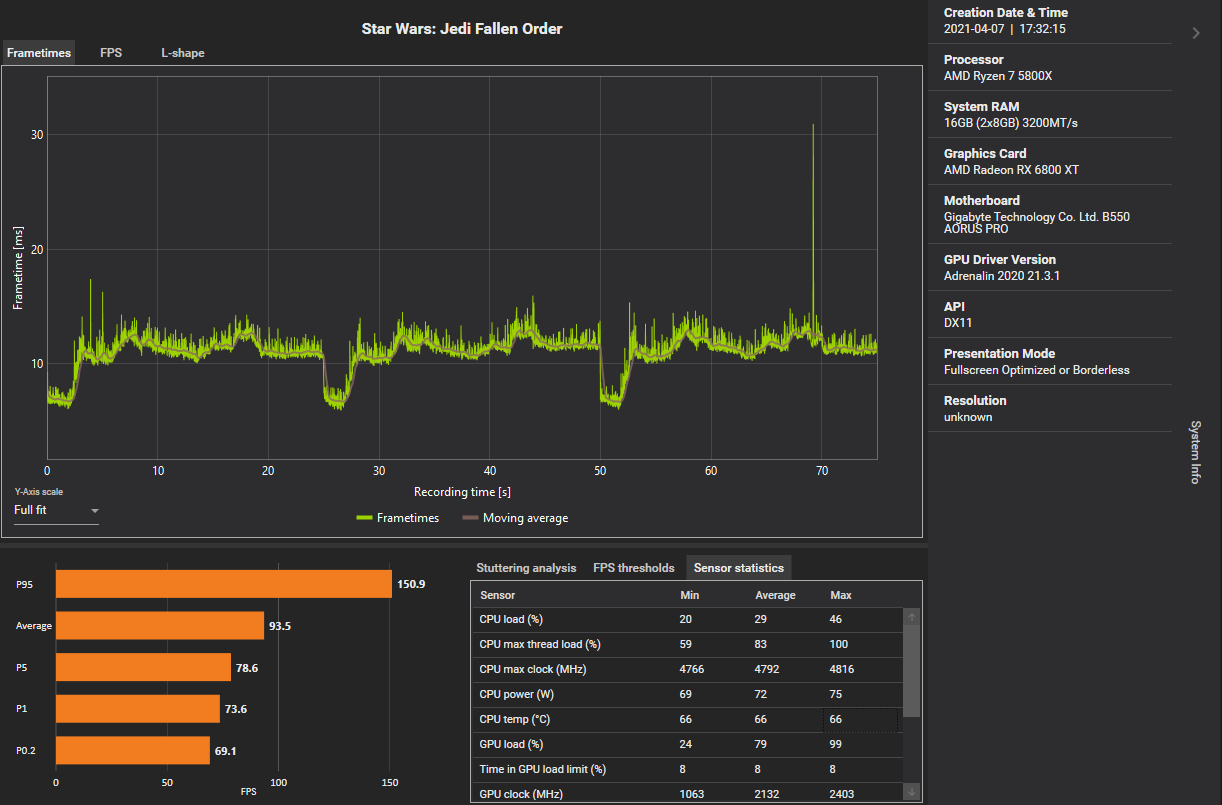Viewport: 1222px width, 805px height.
Task: Click the 150.9 P95 value label
Action: point(412,584)
